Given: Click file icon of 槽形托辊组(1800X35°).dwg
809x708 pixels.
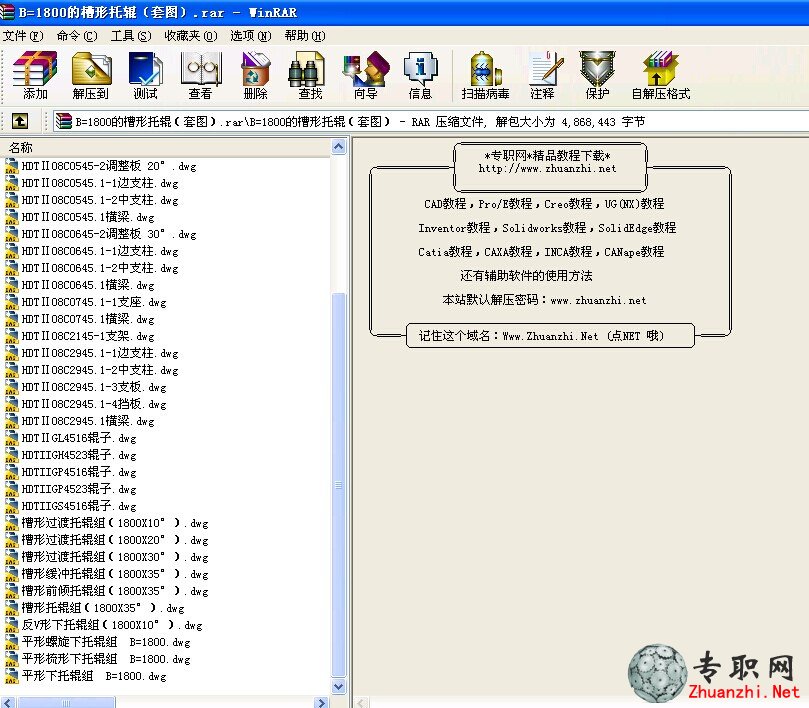Looking at the screenshot, I should [x=11, y=608].
